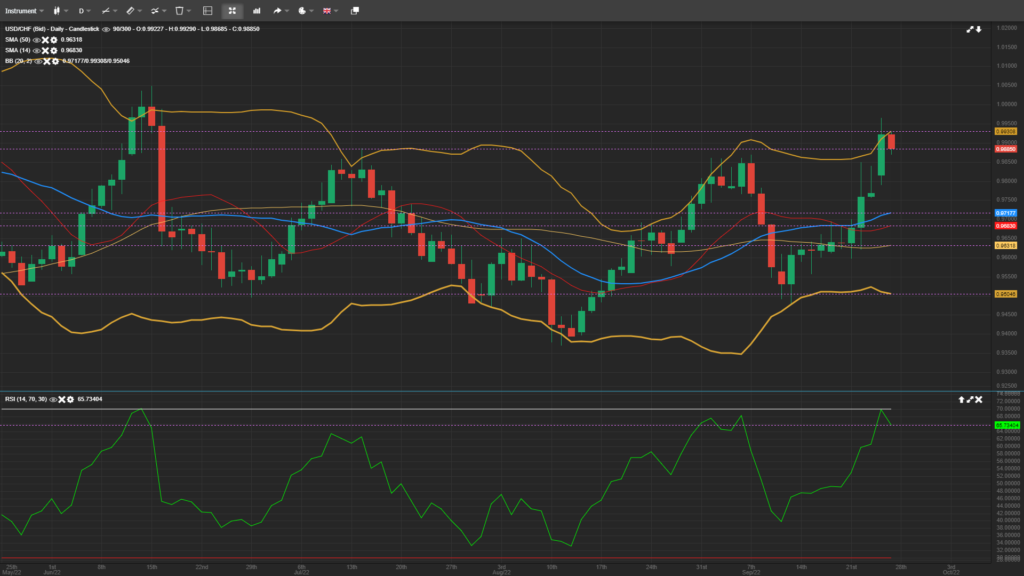Click the bar chart volume icon
This screenshot has height=576, width=1024.
point(258,10)
